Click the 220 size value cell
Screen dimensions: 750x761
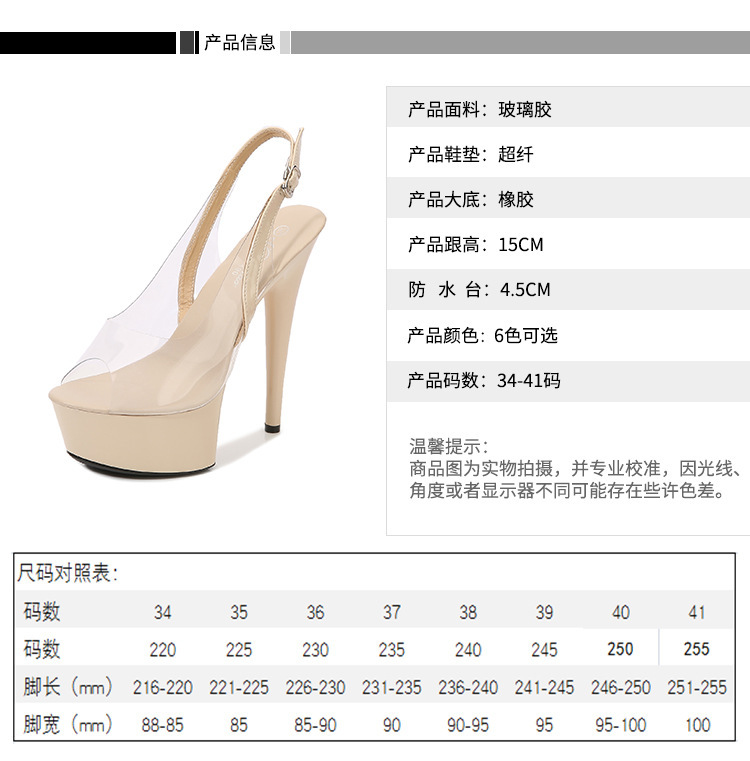(x=163, y=649)
